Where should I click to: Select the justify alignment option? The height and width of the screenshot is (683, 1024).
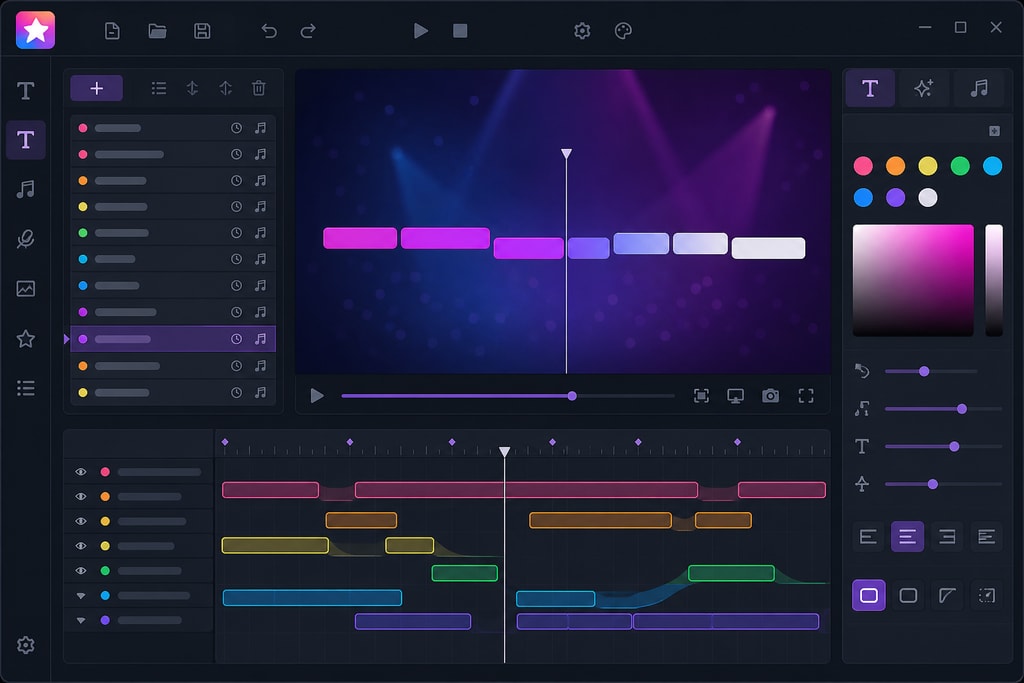(987, 537)
